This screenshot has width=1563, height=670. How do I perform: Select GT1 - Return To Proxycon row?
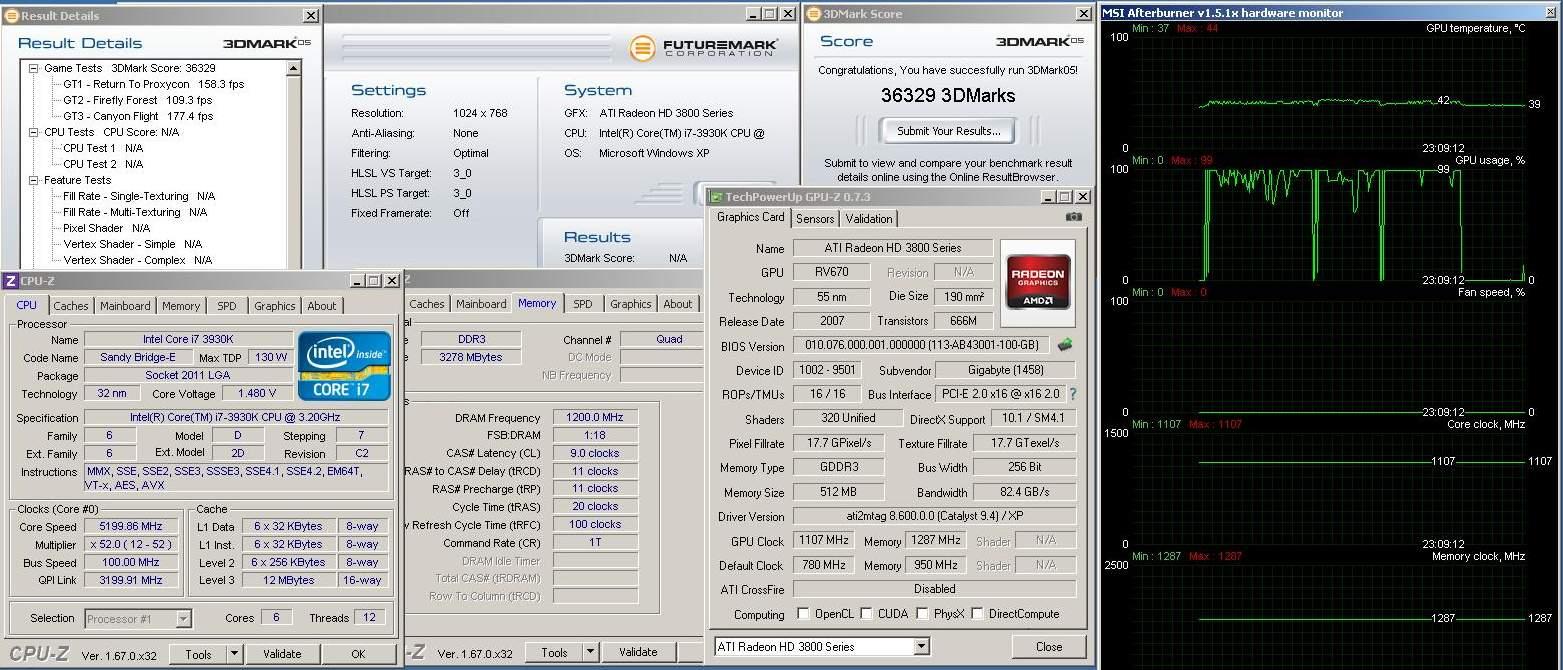(153, 84)
